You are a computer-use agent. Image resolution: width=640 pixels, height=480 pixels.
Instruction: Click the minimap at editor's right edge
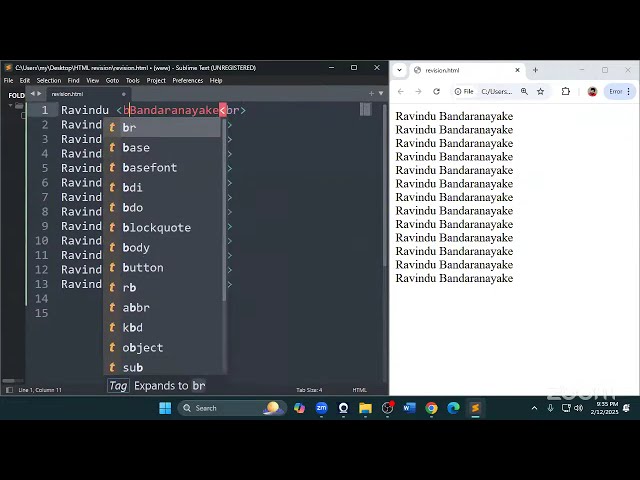(x=365, y=109)
